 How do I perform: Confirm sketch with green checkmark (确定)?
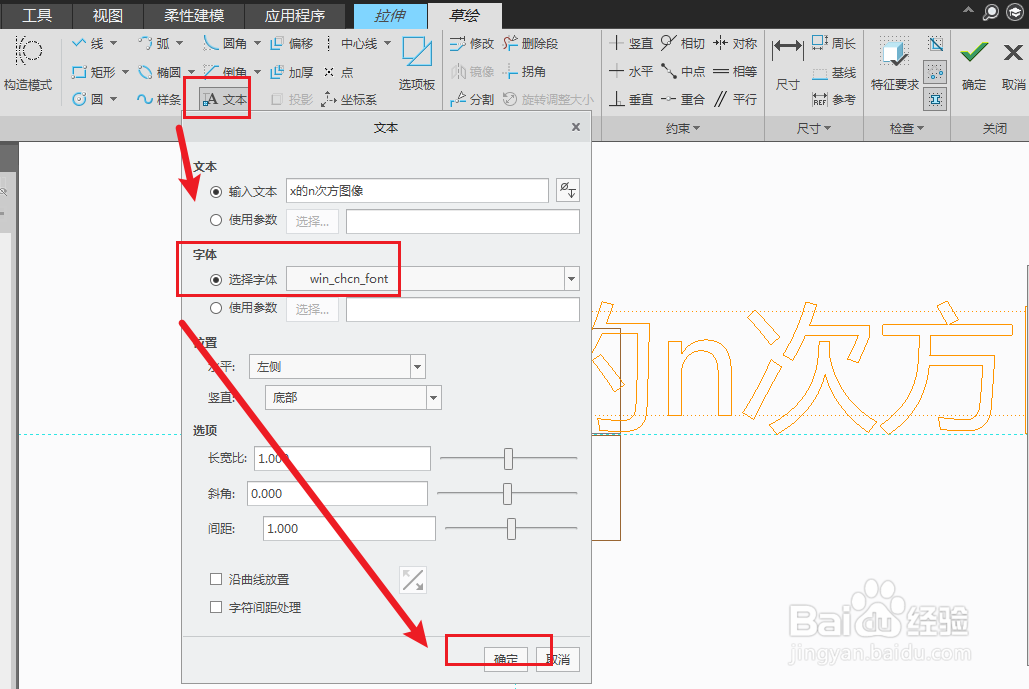[x=974, y=64]
